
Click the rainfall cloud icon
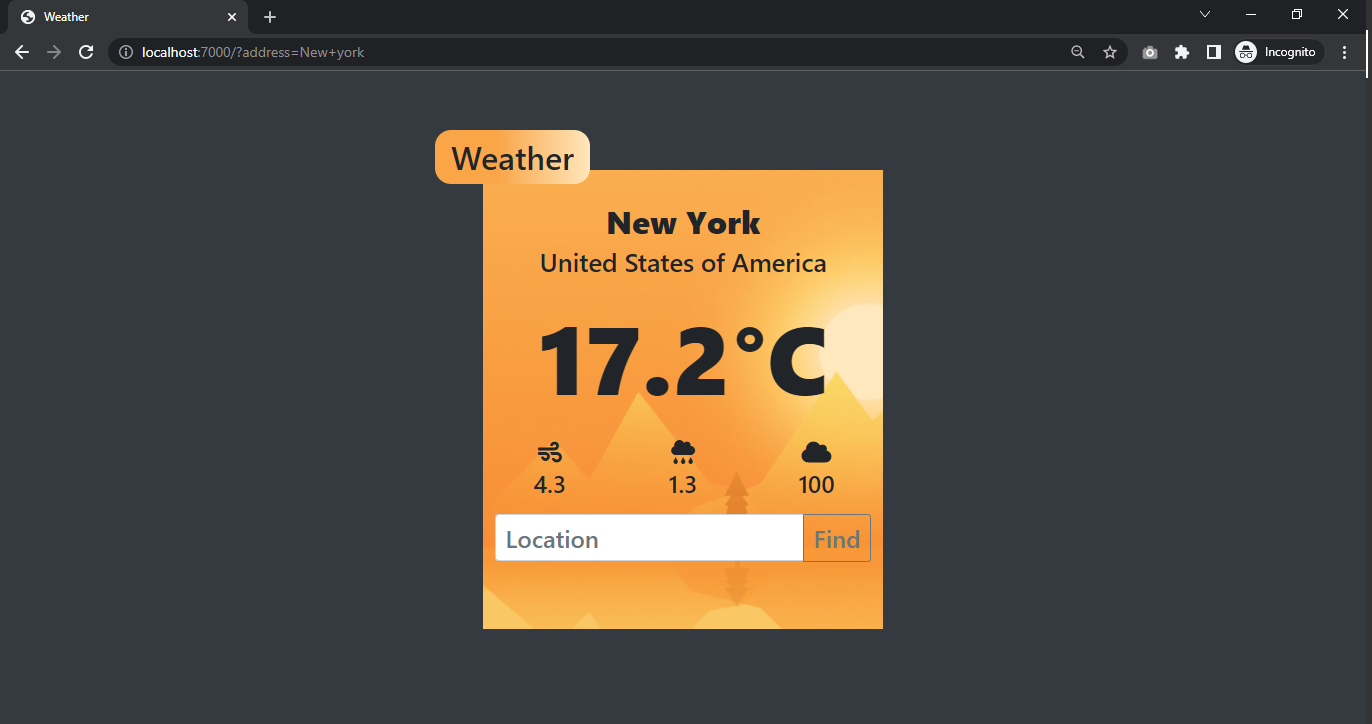point(683,453)
